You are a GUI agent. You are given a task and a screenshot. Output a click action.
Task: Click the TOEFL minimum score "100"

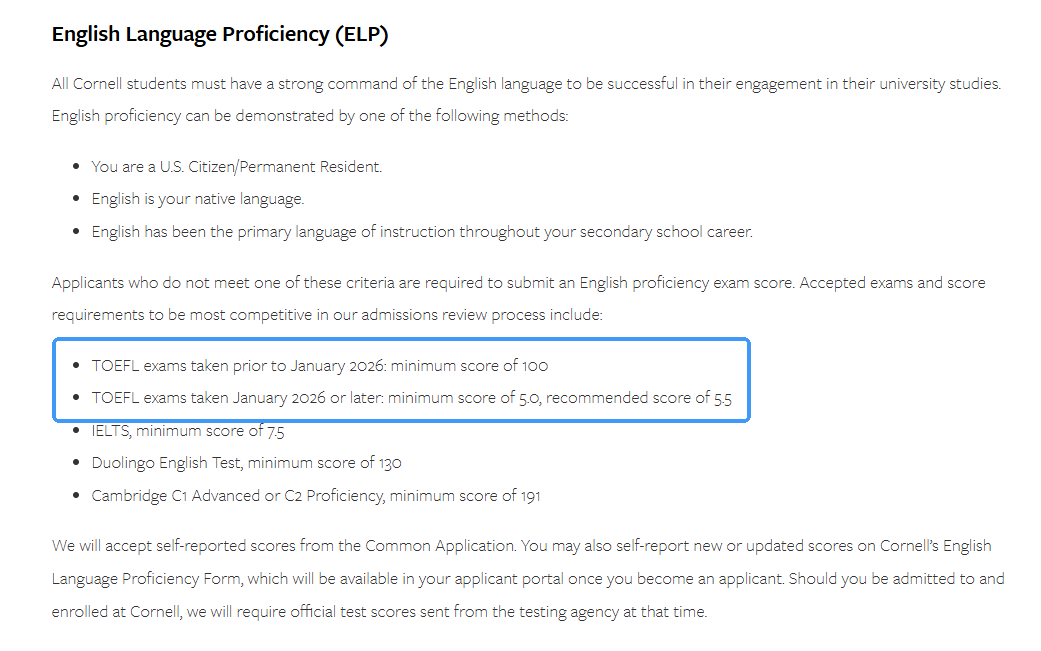coord(534,365)
